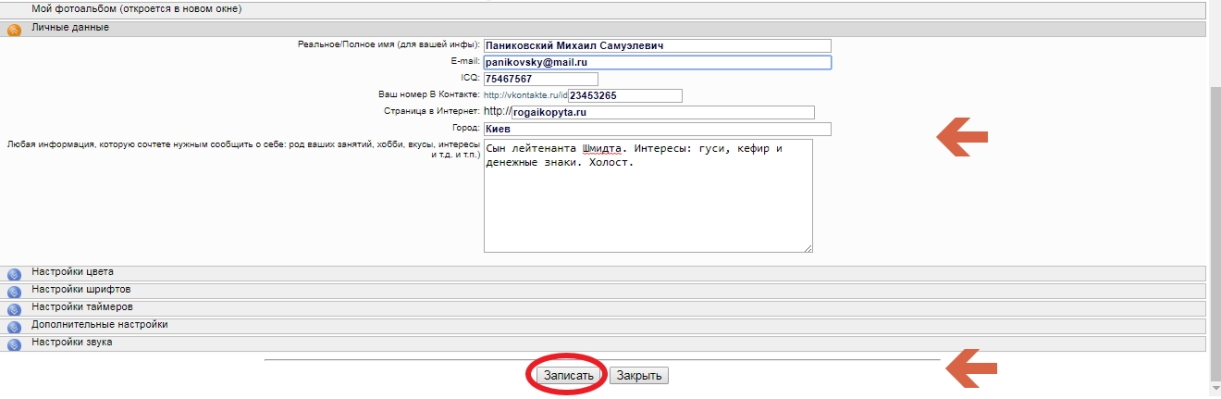Save settings with the Записать button
This screenshot has width=1221, height=399.
[x=569, y=376]
